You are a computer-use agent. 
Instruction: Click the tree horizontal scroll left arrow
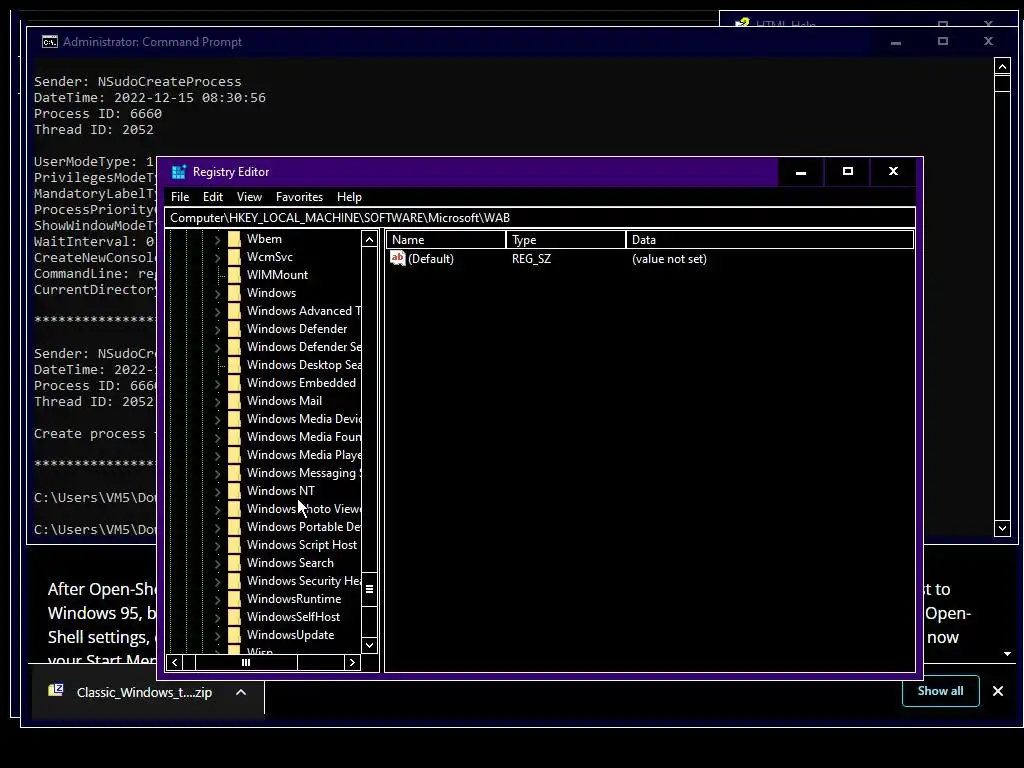[174, 662]
